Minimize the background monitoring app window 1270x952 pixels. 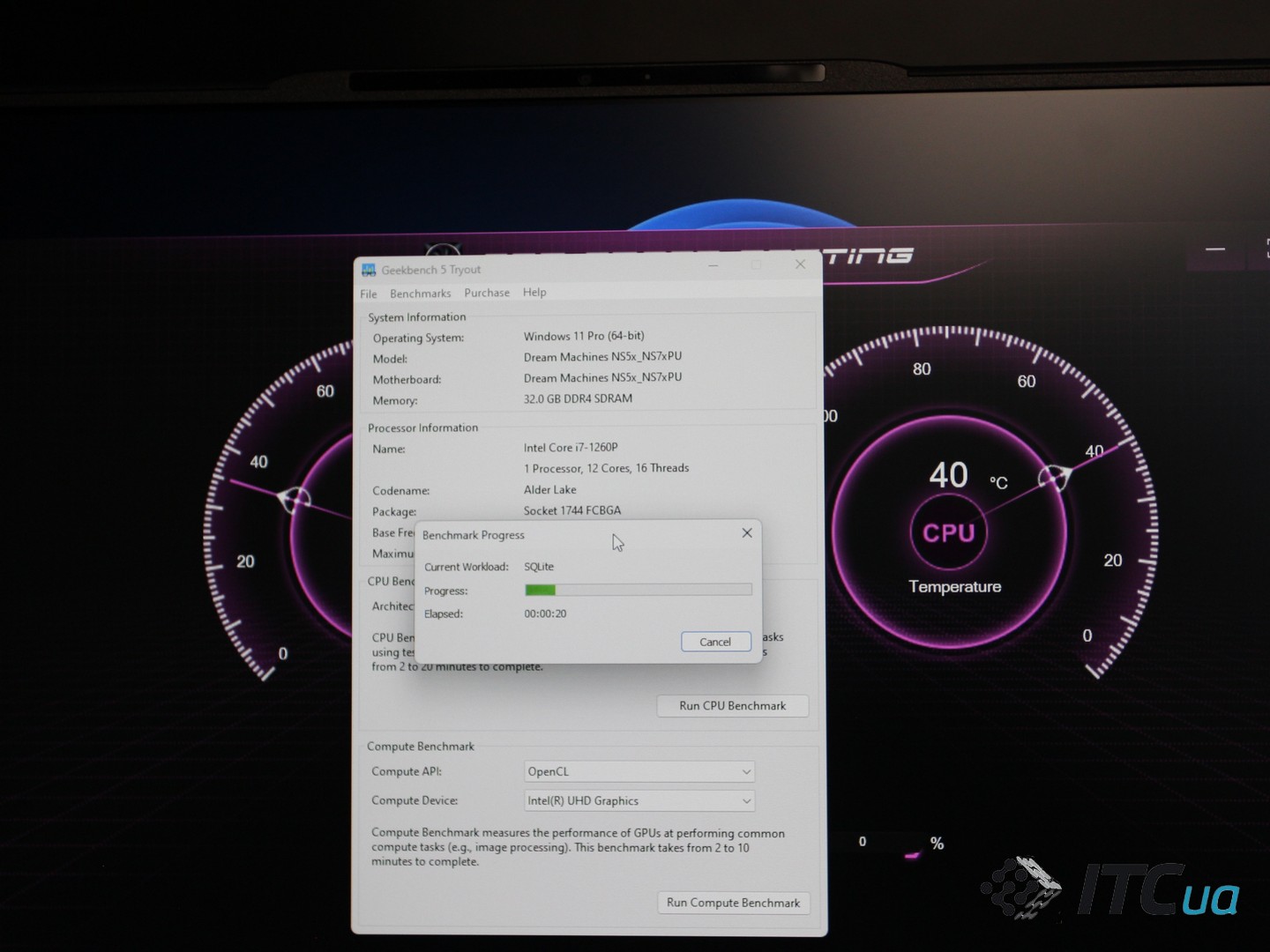pyautogui.click(x=1215, y=249)
